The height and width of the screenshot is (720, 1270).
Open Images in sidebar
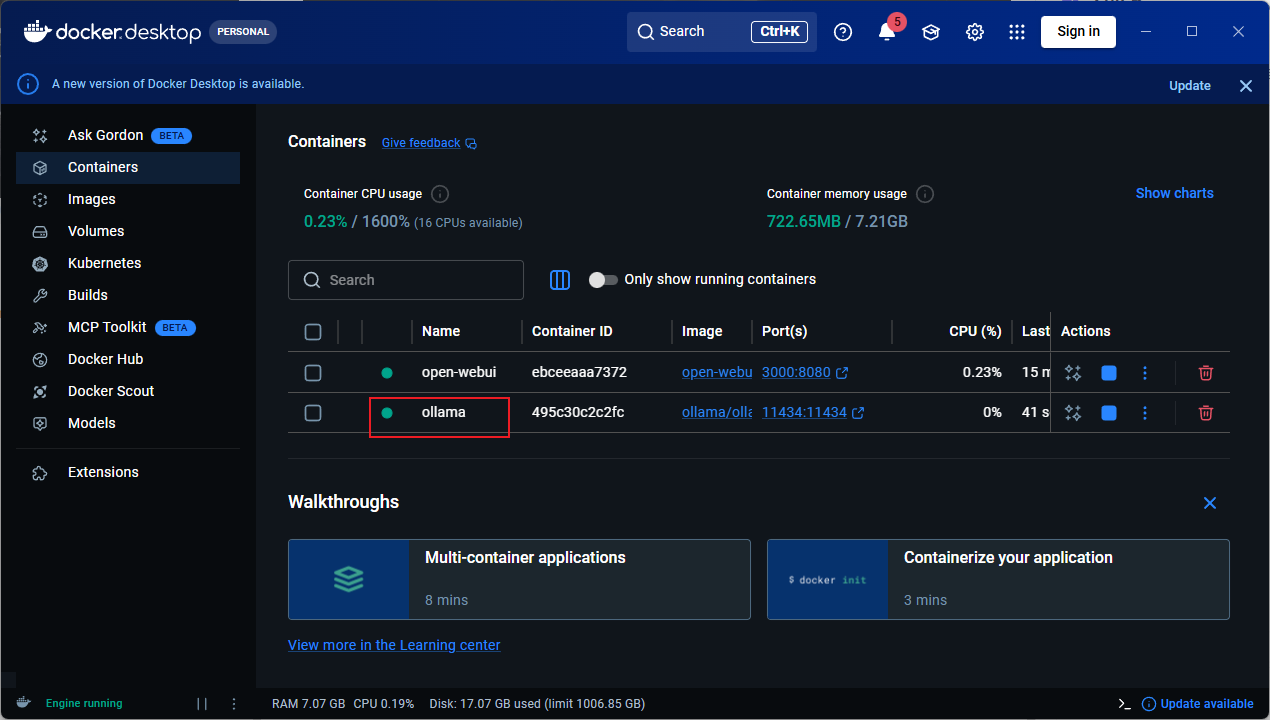click(x=128, y=199)
